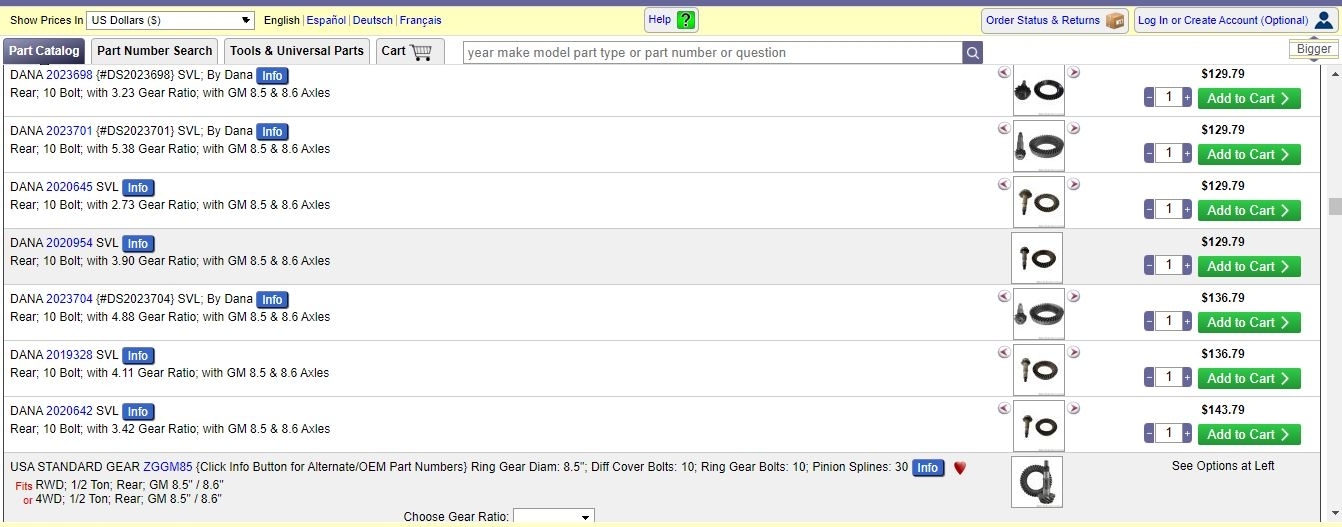Click the page vertical scrollbar thumb
This screenshot has width=1342, height=527.
pyautogui.click(x=1334, y=206)
